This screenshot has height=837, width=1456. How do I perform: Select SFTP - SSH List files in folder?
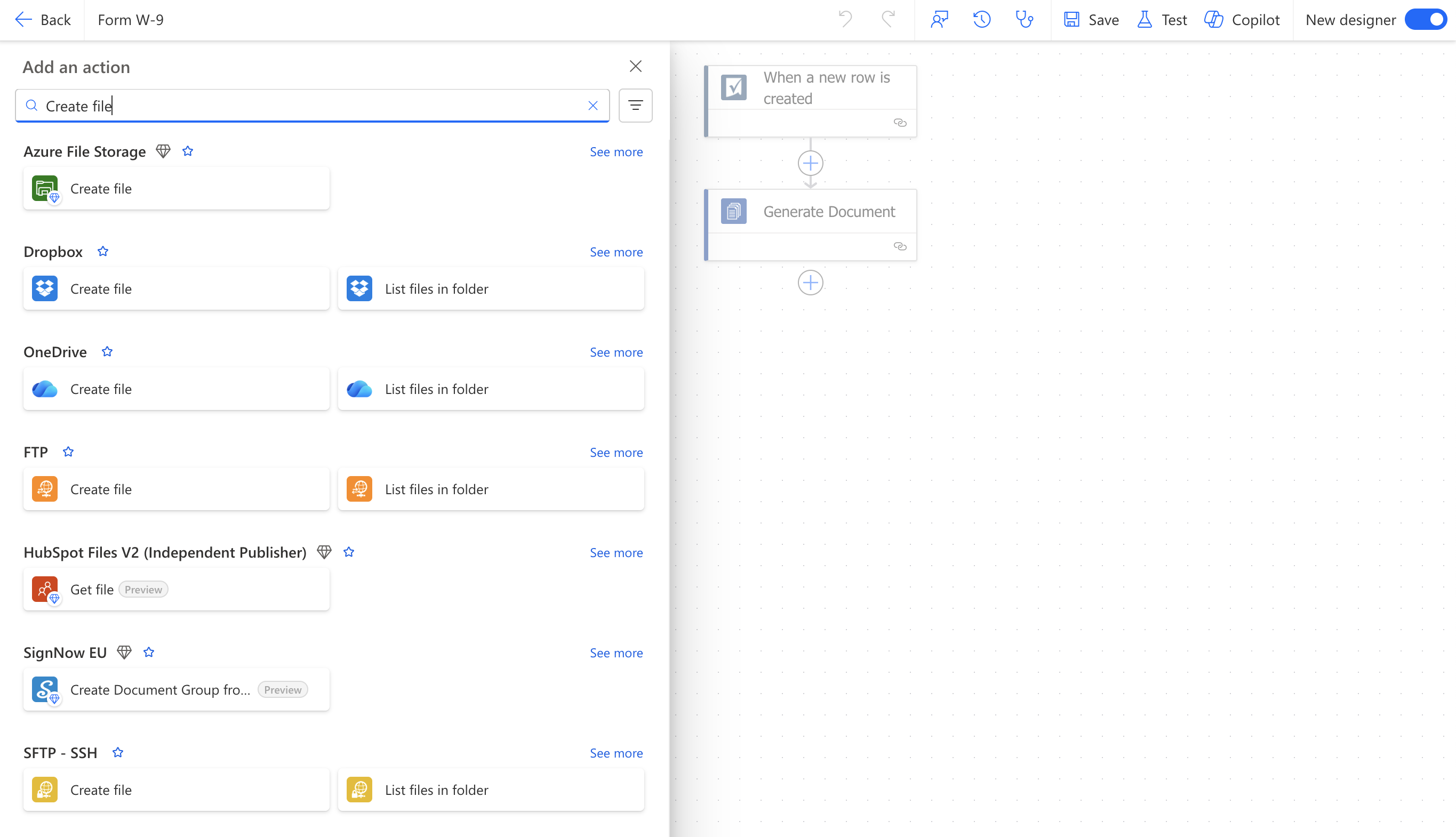[x=491, y=790]
